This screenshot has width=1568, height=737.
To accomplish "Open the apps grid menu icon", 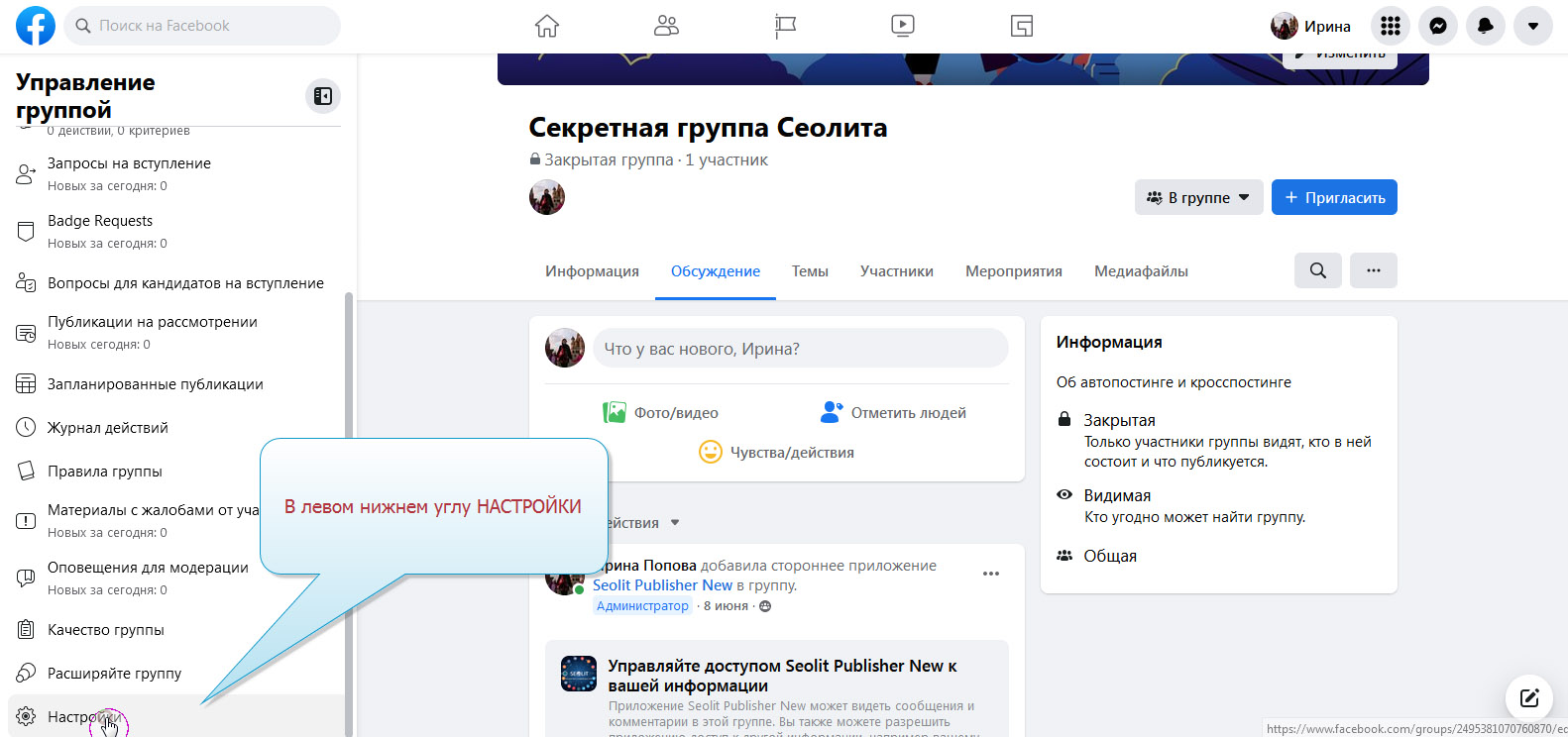I will (1391, 26).
